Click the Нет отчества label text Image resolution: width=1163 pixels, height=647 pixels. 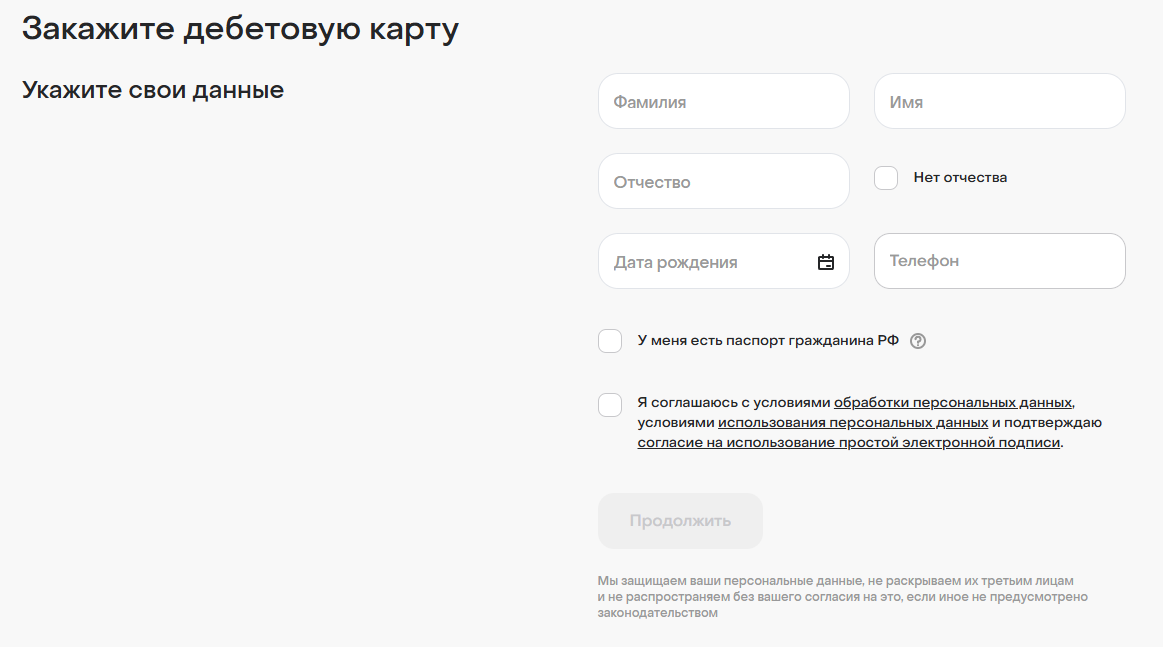click(960, 178)
